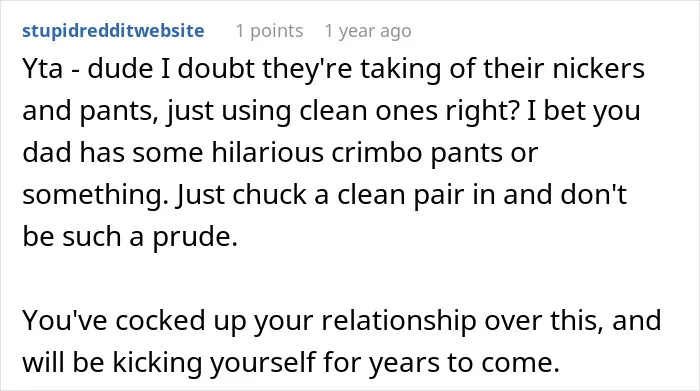Image resolution: width=700 pixels, height=391 pixels.
Task: Open the stupidredditwebsite user profile link
Action: tap(113, 31)
